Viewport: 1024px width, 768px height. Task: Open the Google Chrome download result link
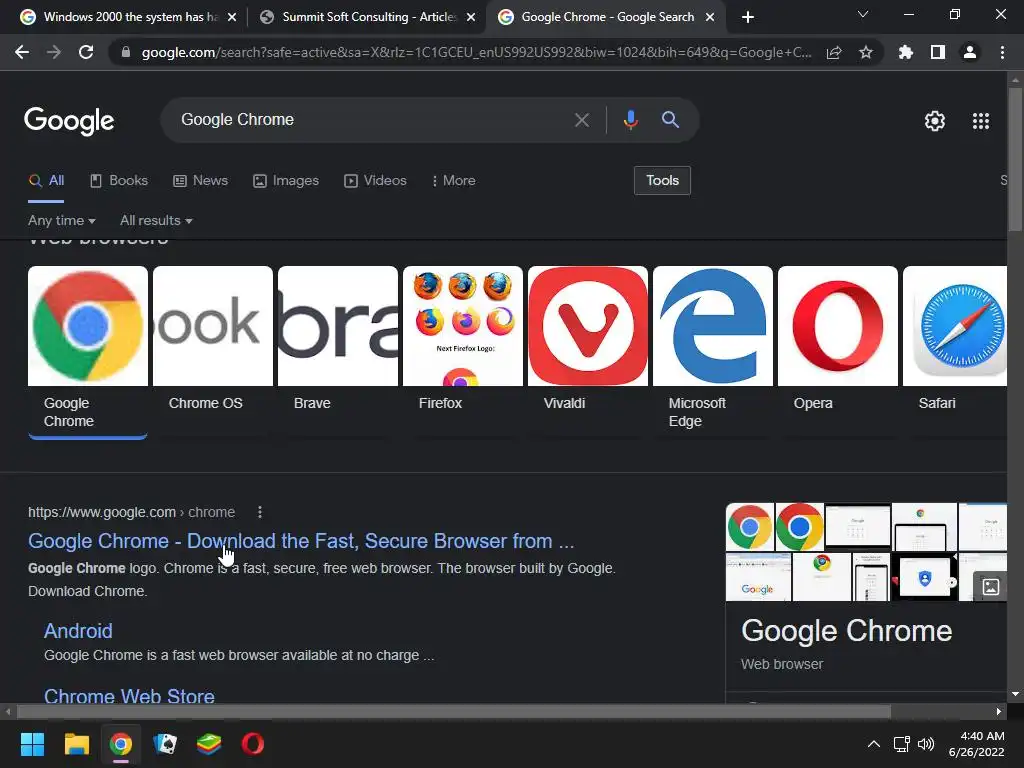pyautogui.click(x=301, y=541)
